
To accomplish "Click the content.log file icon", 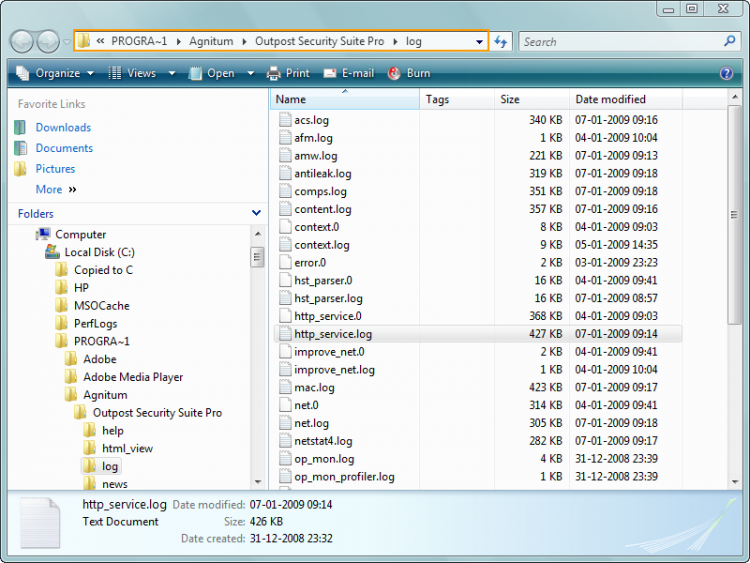I will [x=285, y=209].
